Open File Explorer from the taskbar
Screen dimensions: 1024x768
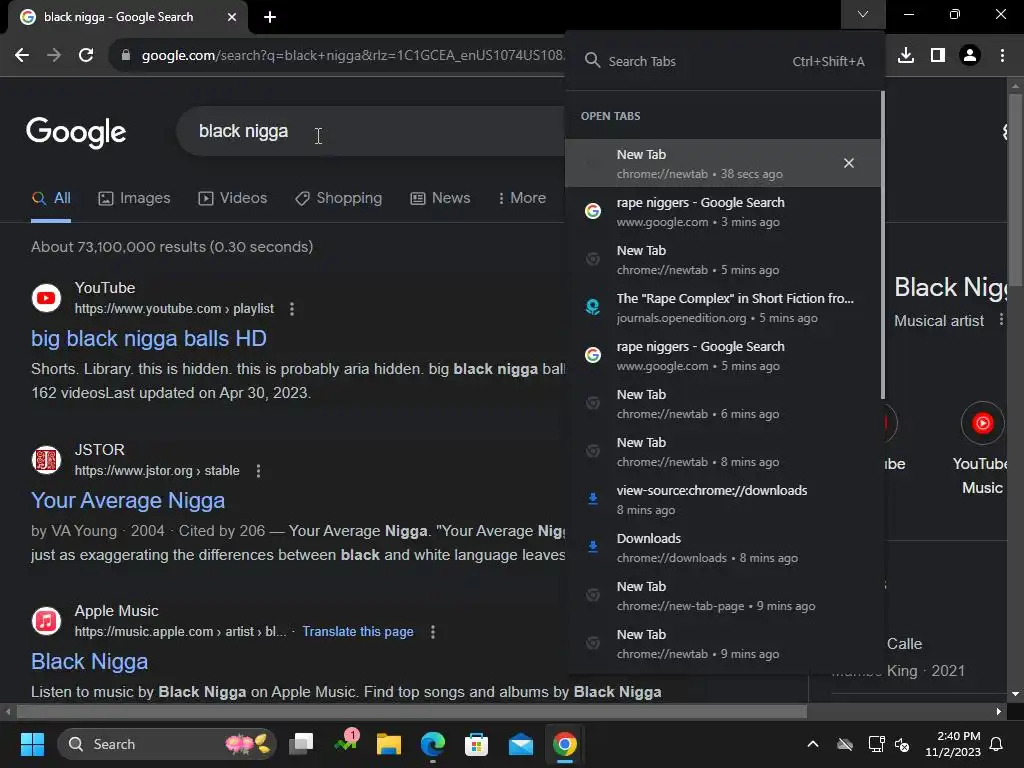389,744
